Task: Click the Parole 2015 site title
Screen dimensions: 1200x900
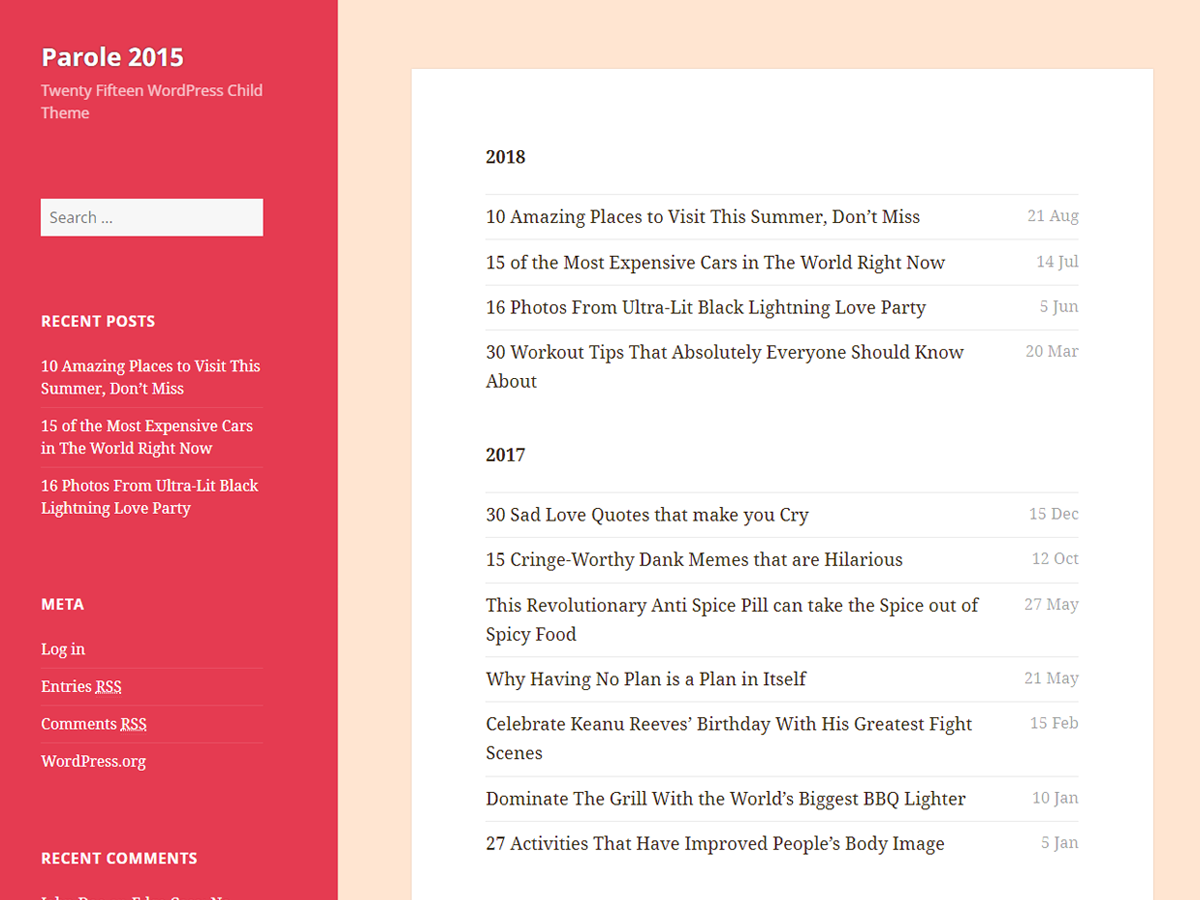Action: pos(112,57)
